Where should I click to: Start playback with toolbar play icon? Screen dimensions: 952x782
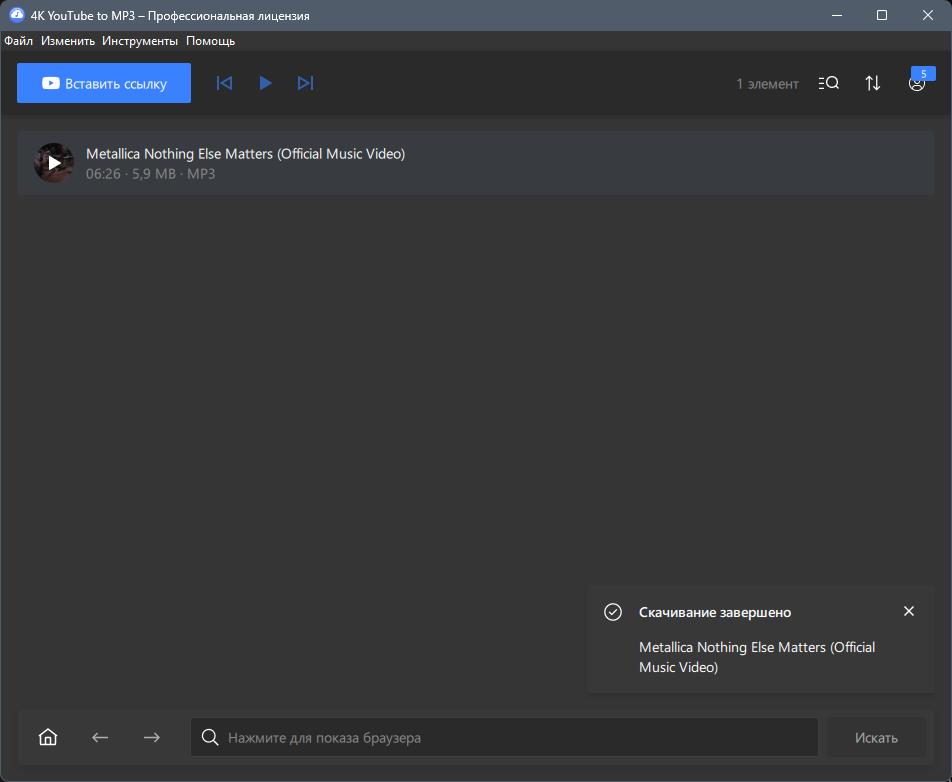coord(265,83)
